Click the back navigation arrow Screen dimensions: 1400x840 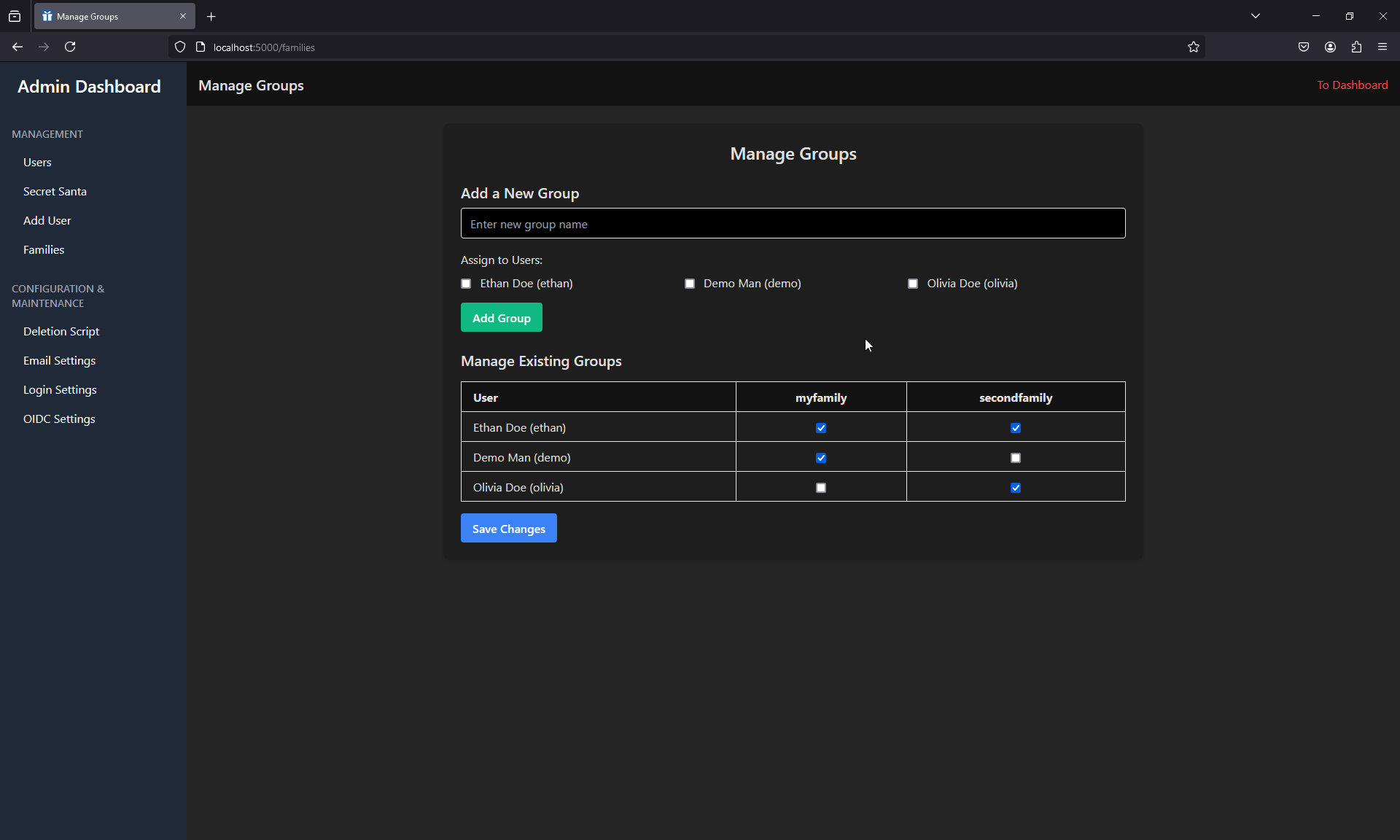pyautogui.click(x=17, y=47)
